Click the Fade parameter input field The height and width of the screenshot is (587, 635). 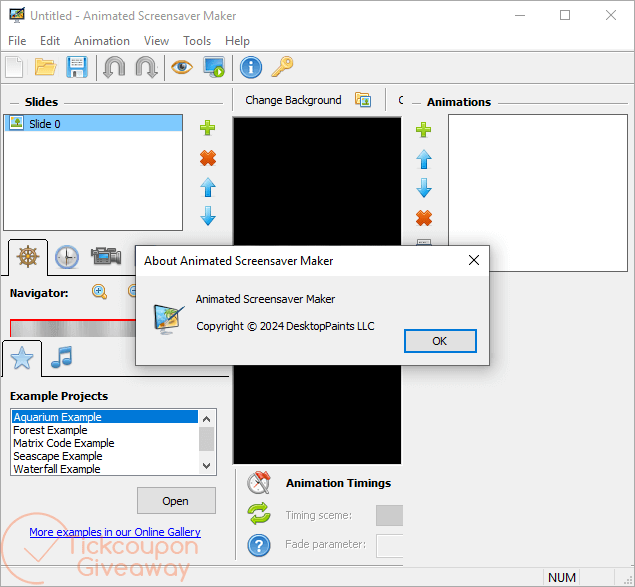[390, 546]
